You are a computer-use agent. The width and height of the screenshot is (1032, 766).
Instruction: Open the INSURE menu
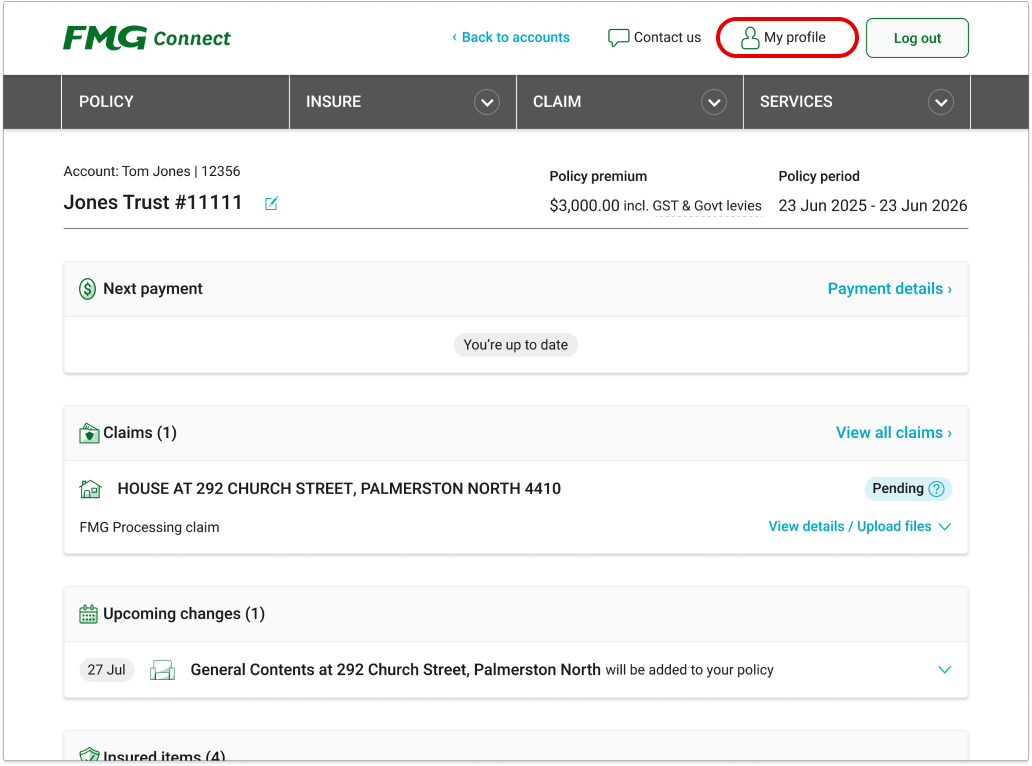(403, 102)
